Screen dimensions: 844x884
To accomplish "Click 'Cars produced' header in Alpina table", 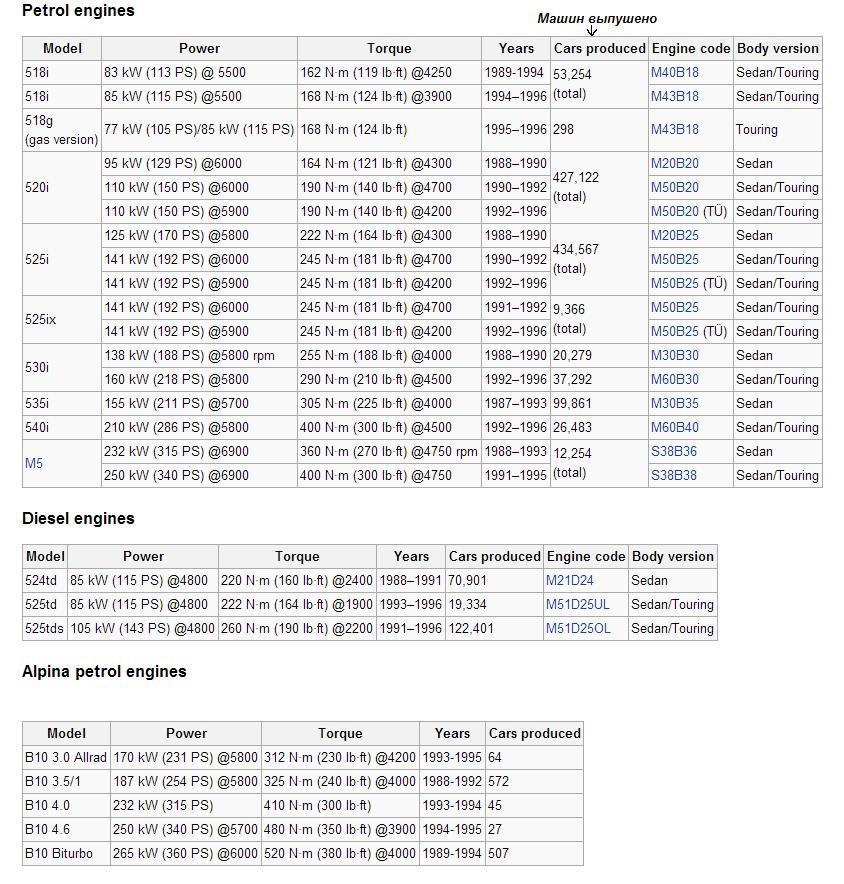I will (x=534, y=733).
